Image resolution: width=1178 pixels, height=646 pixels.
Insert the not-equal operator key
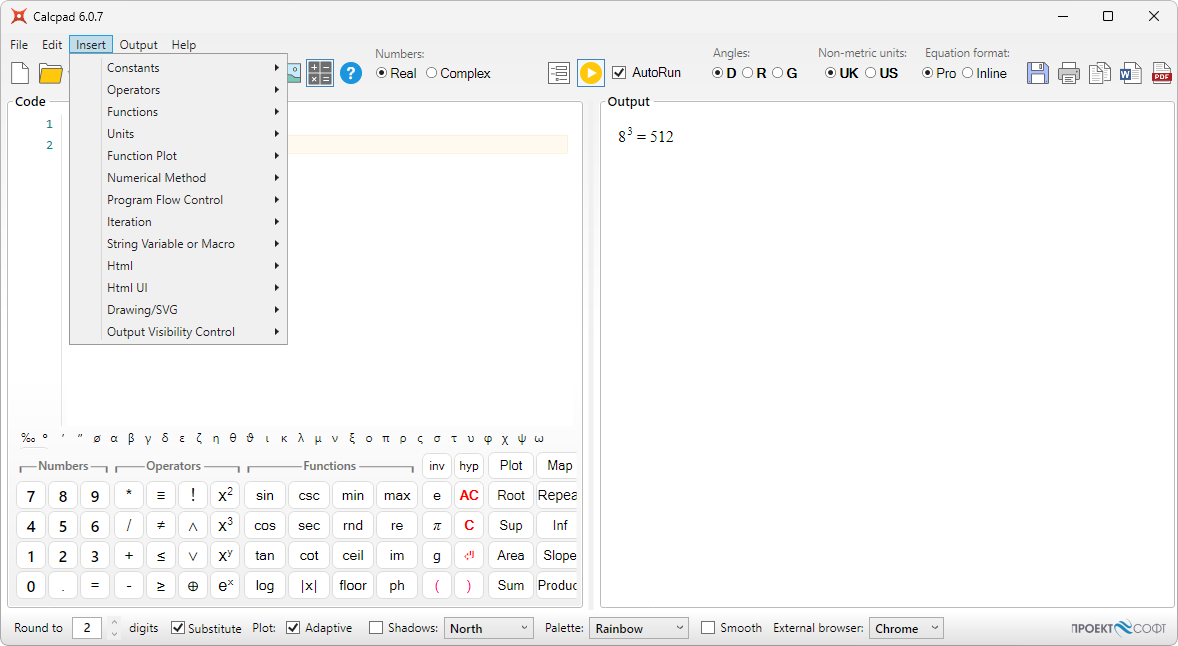point(161,525)
